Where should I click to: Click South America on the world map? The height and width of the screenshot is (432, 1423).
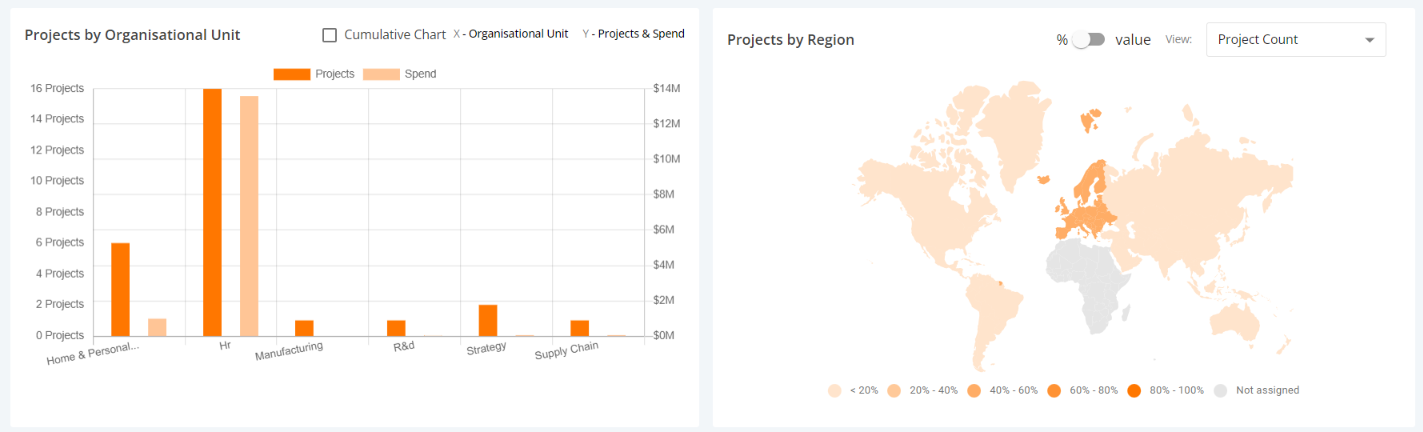992,313
